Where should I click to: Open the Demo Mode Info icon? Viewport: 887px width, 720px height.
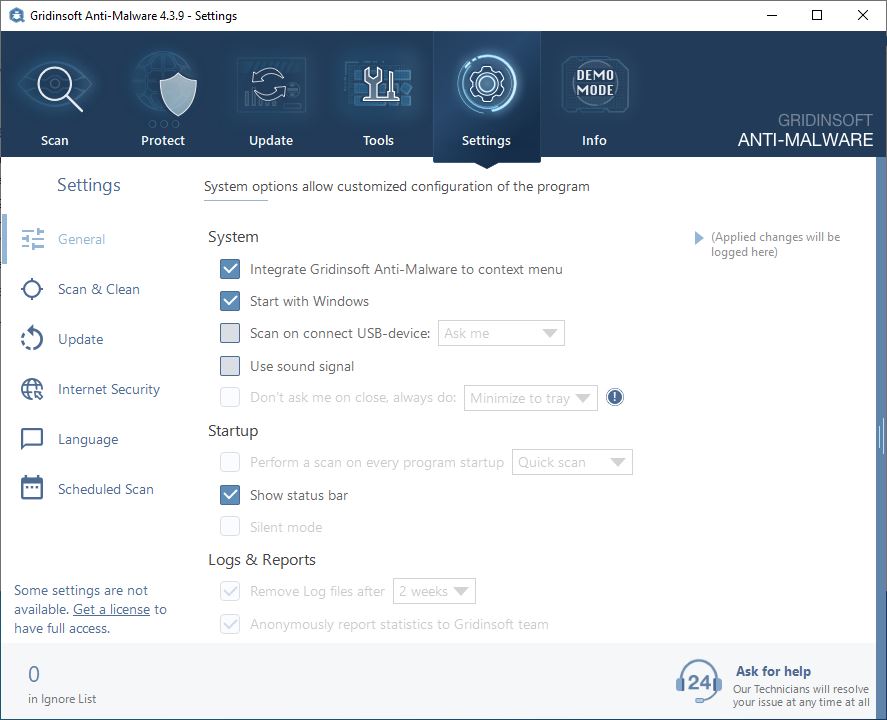(595, 84)
